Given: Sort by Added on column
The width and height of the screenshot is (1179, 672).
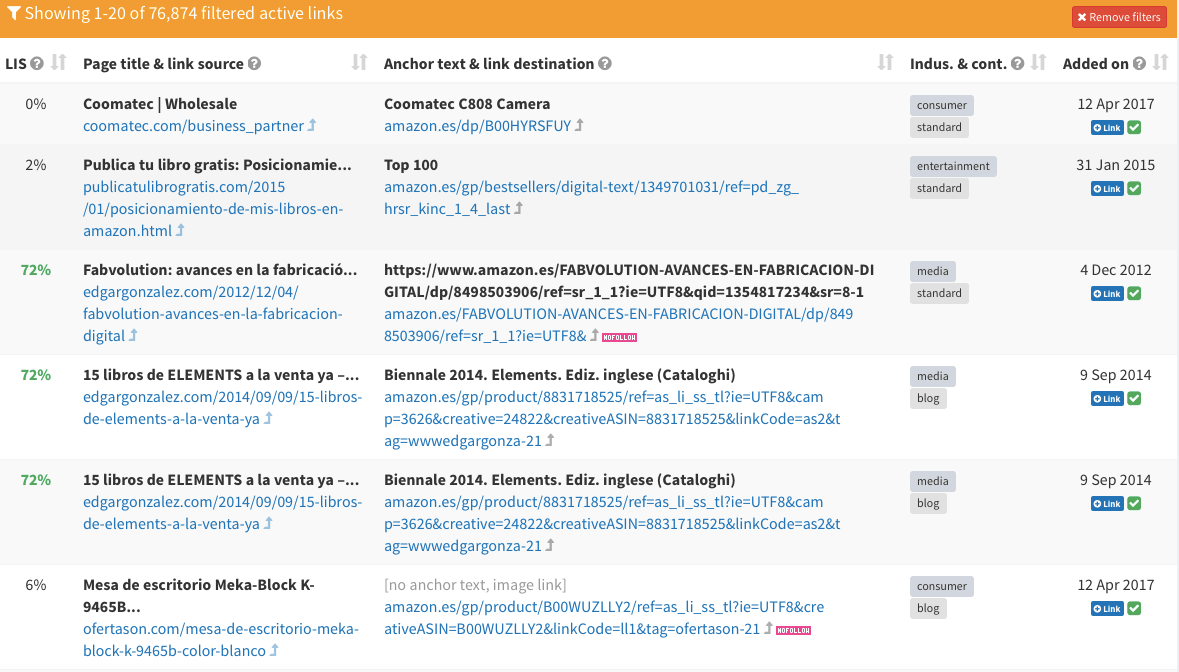Looking at the screenshot, I should (x=1160, y=63).
